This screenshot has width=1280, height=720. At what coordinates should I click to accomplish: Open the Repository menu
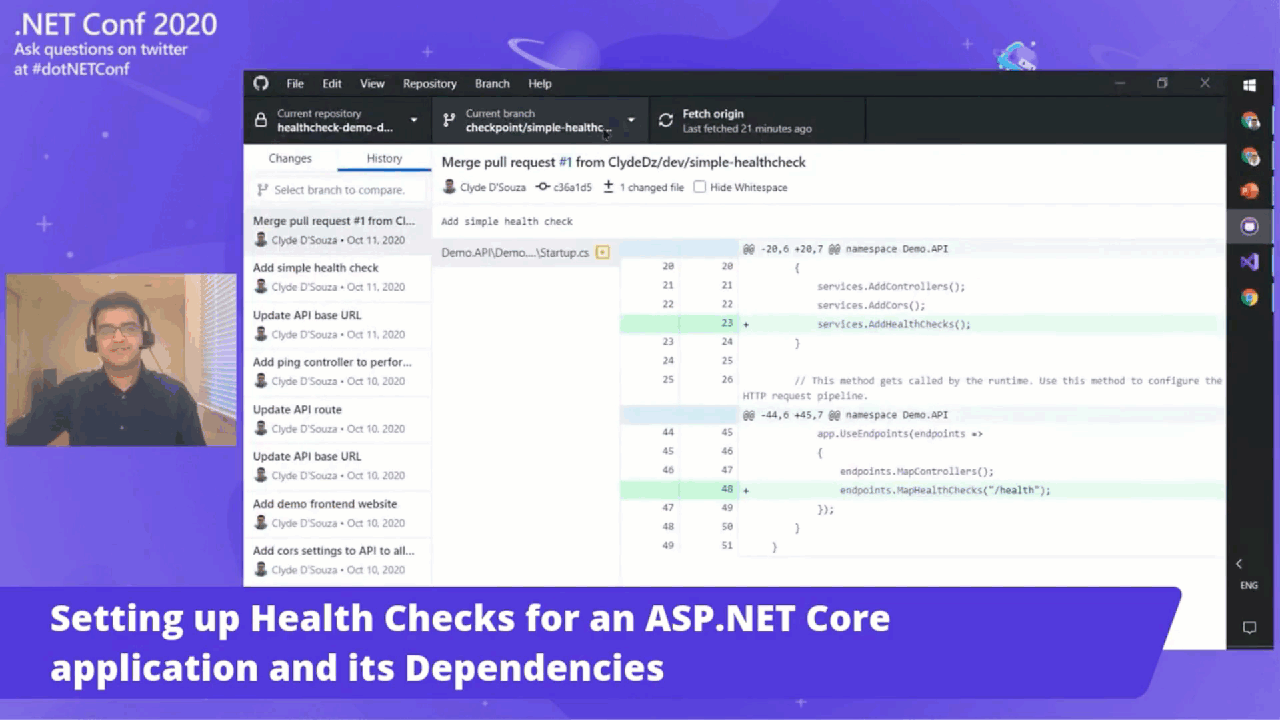tap(430, 84)
